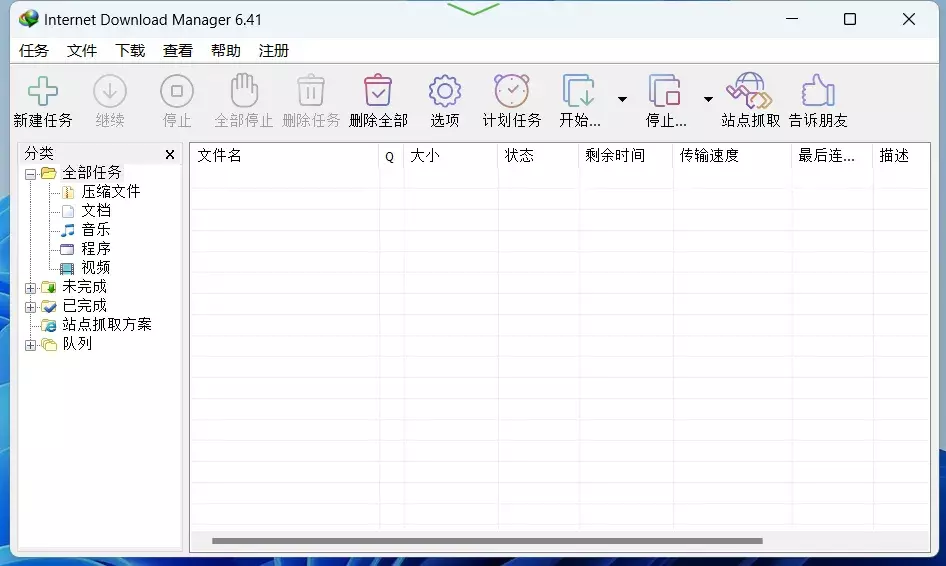Open the 下载 menu
The width and height of the screenshot is (946, 566).
(x=130, y=51)
